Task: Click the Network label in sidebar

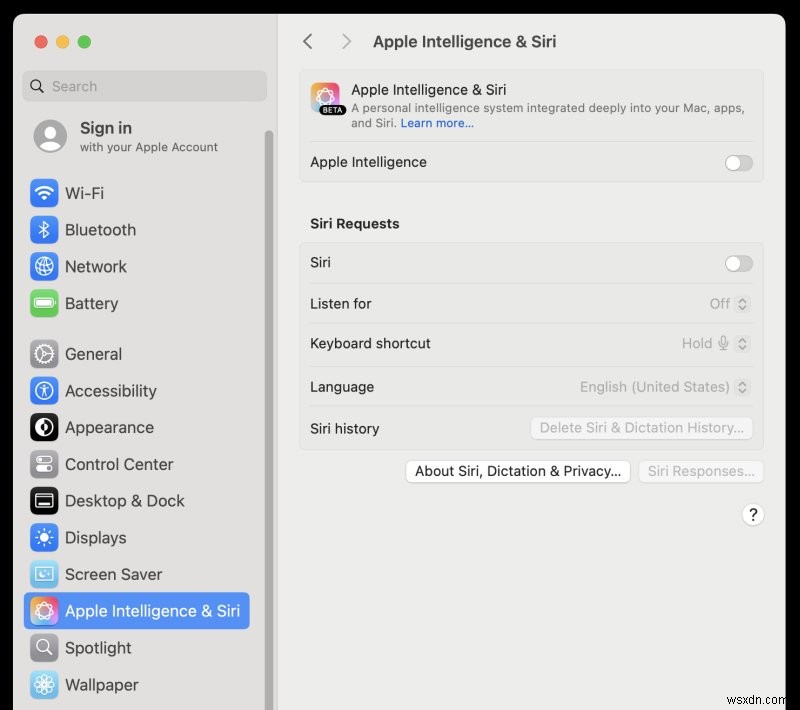Action: point(96,267)
